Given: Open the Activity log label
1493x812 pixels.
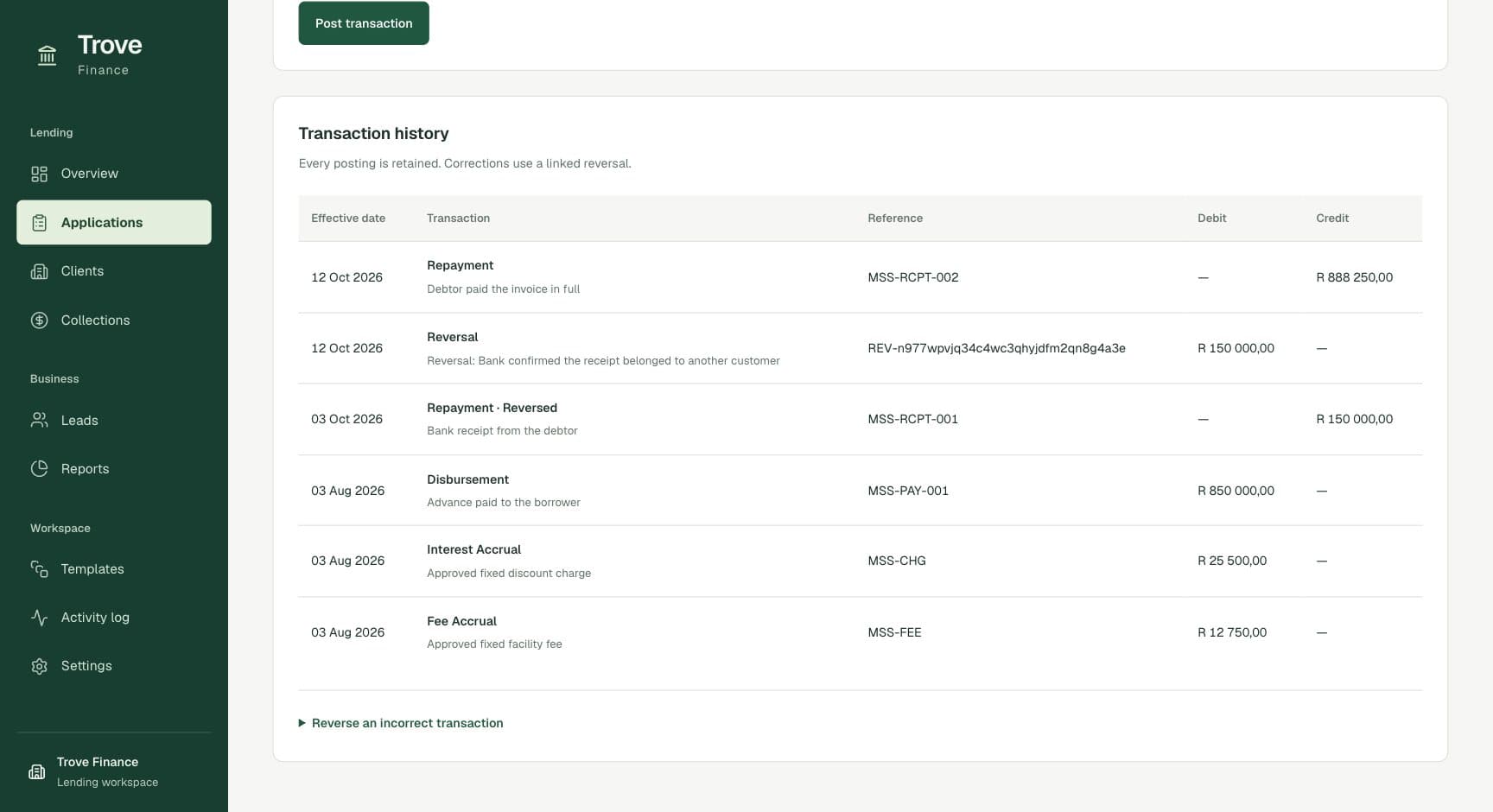Looking at the screenshot, I should [95, 618].
